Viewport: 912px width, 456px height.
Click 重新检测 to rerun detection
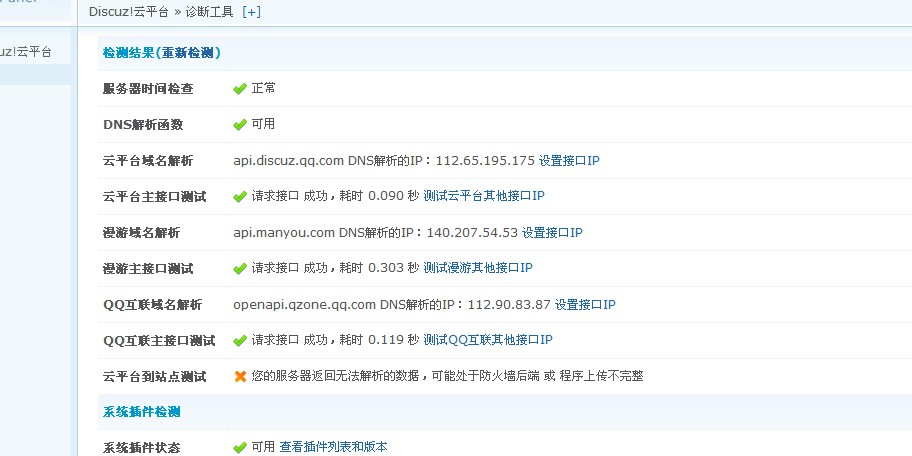coord(188,53)
